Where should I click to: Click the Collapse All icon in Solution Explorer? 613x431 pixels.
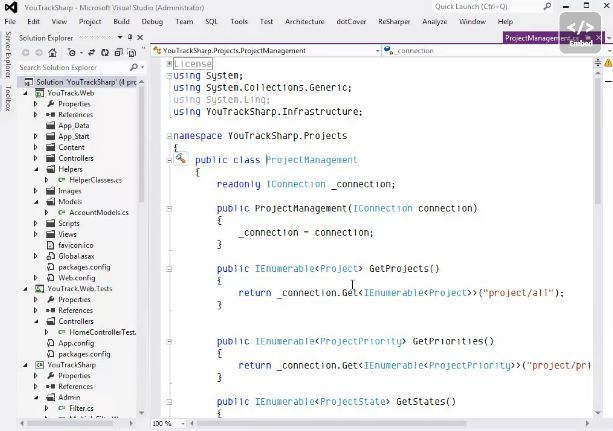pos(118,52)
